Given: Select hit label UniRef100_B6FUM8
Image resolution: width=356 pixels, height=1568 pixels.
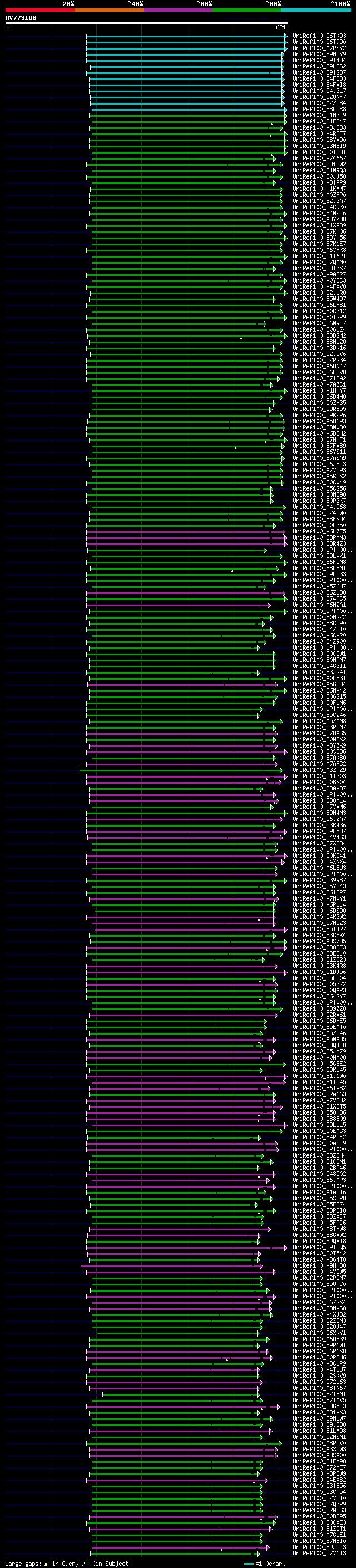Looking at the screenshot, I should click(319, 562).
